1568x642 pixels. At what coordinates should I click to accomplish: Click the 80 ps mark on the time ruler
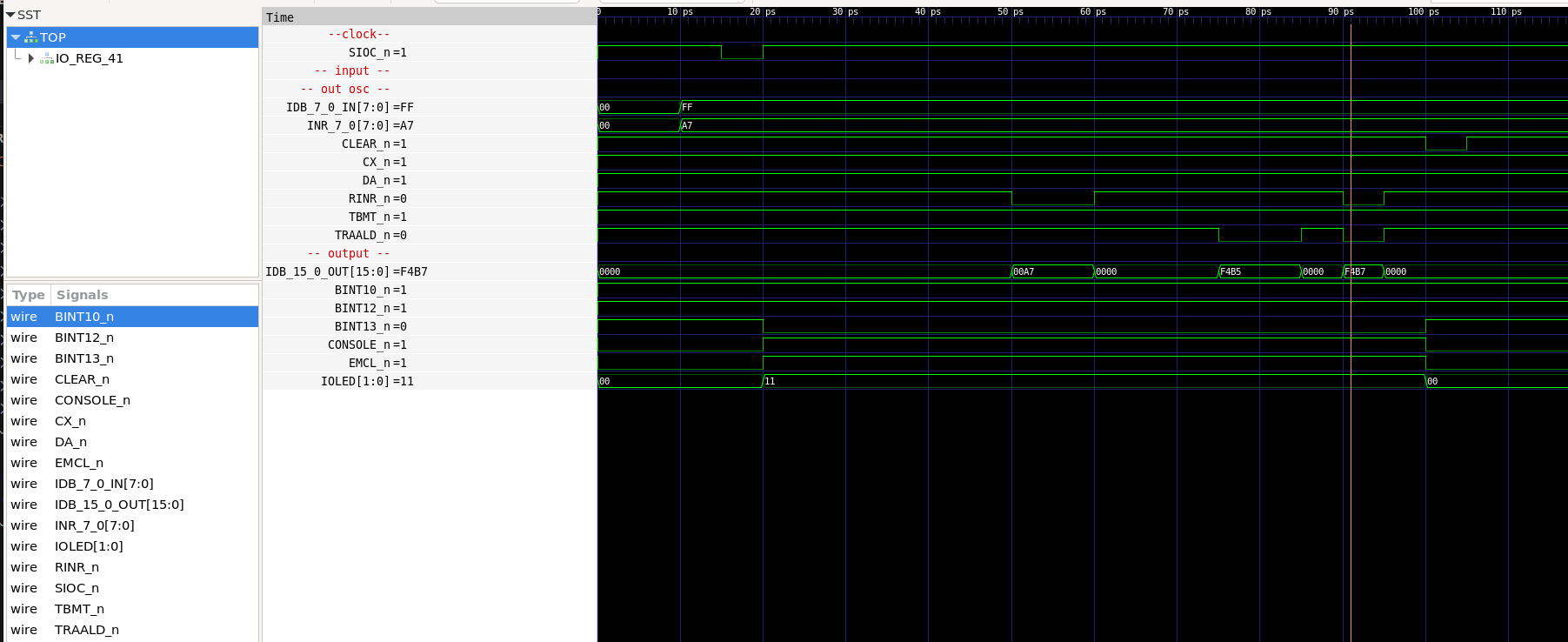(1258, 12)
